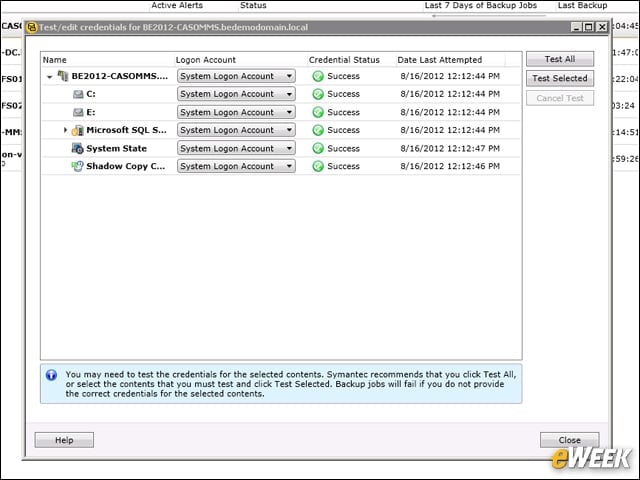This screenshot has width=640, height=480.
Task: Click Status column in background window
Action: (253, 5)
